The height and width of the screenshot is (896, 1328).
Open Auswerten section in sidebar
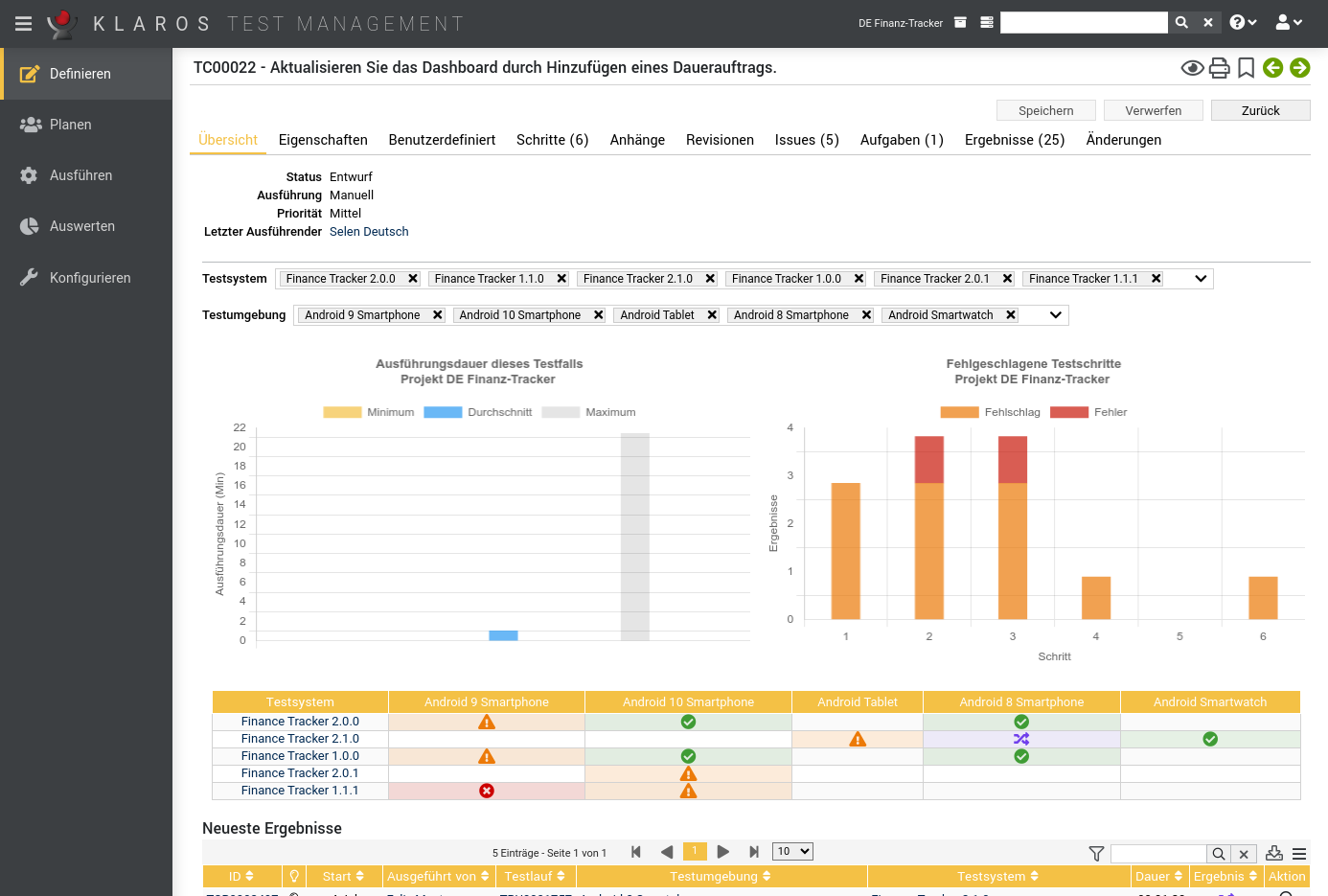coord(86,226)
